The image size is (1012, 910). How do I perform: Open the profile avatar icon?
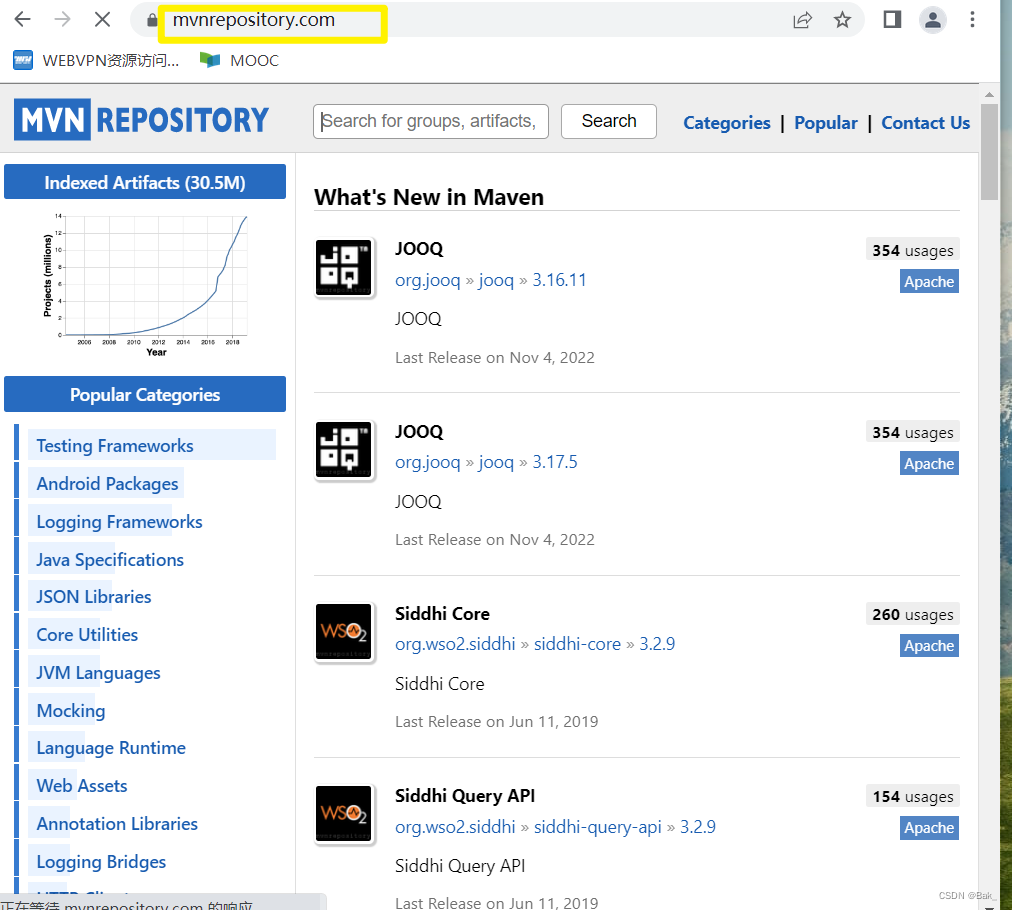(933, 19)
